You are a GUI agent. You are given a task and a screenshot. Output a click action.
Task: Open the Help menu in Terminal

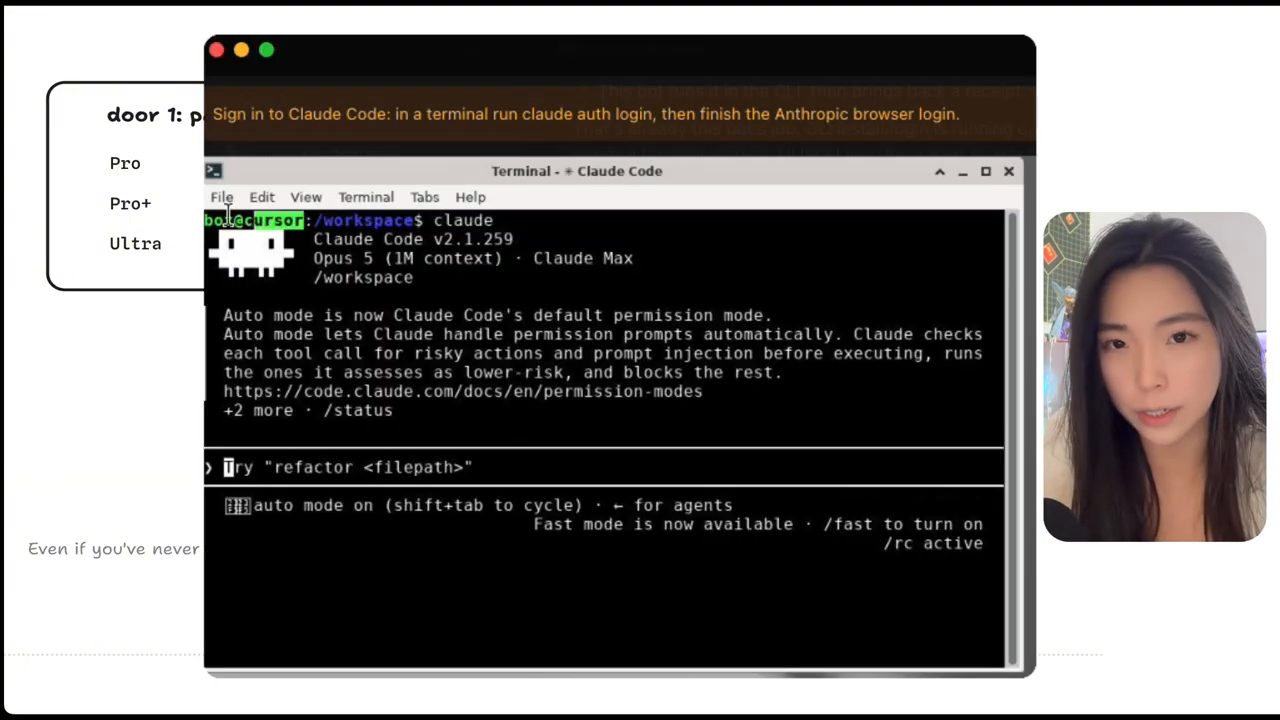pyautogui.click(x=470, y=197)
